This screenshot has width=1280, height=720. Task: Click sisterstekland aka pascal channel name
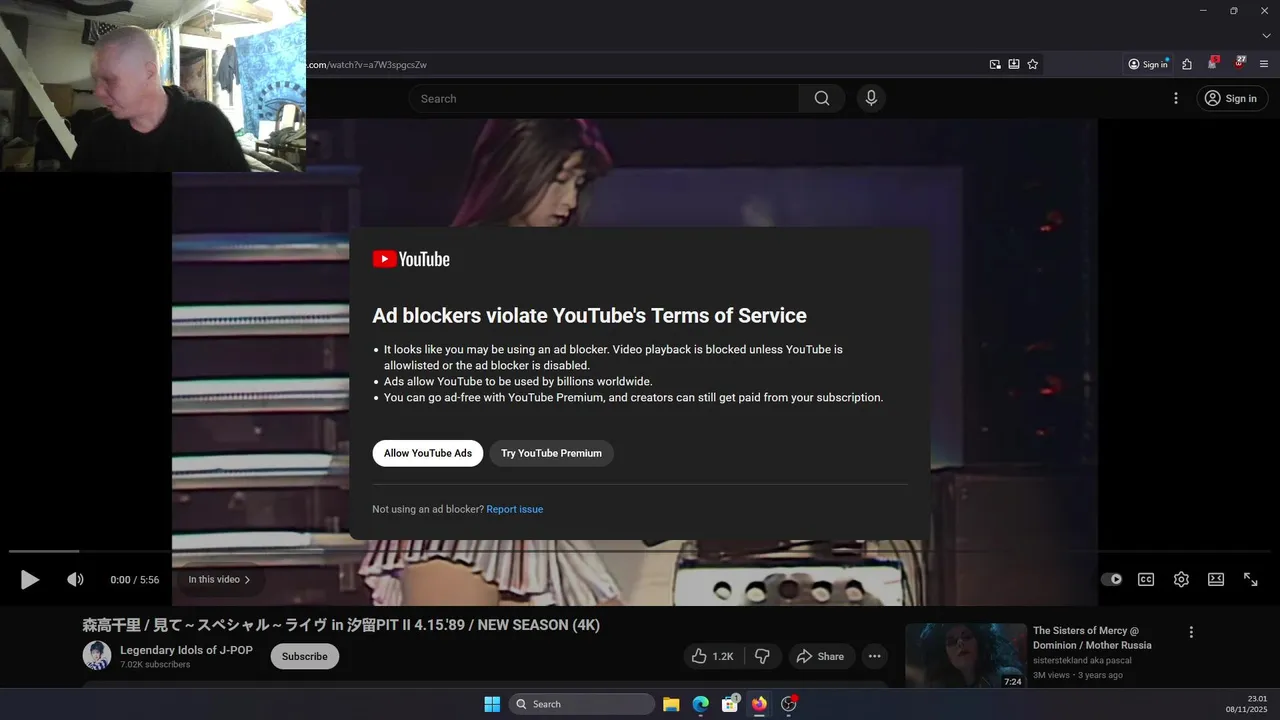(1082, 661)
